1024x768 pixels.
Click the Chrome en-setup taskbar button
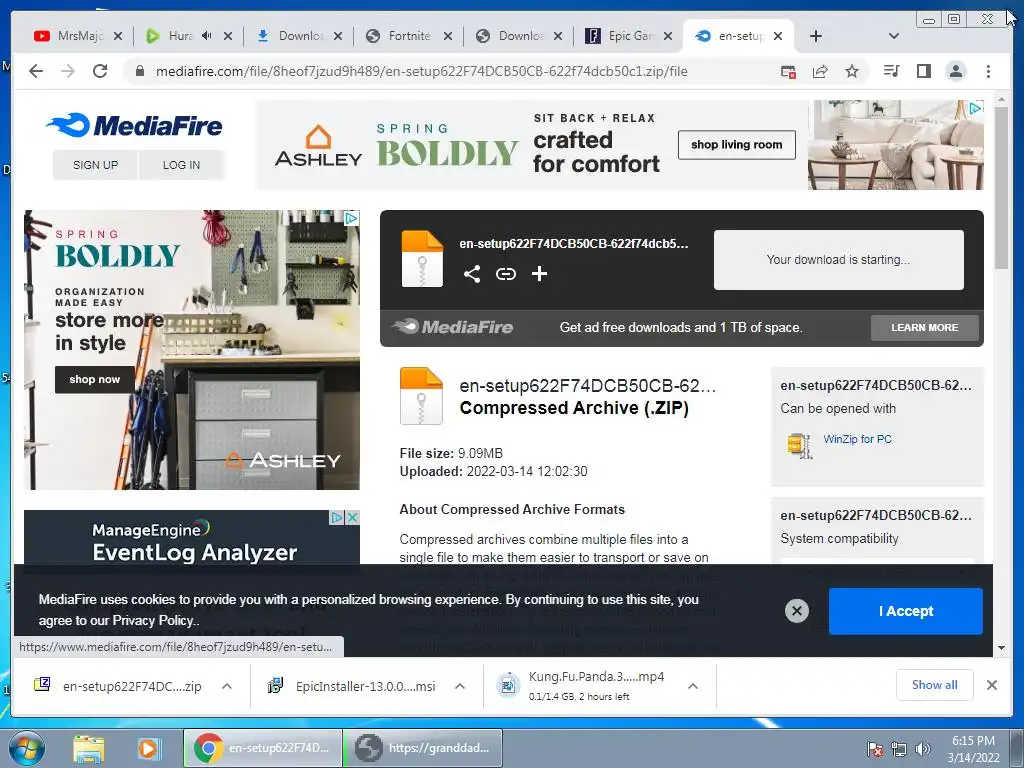tap(263, 748)
